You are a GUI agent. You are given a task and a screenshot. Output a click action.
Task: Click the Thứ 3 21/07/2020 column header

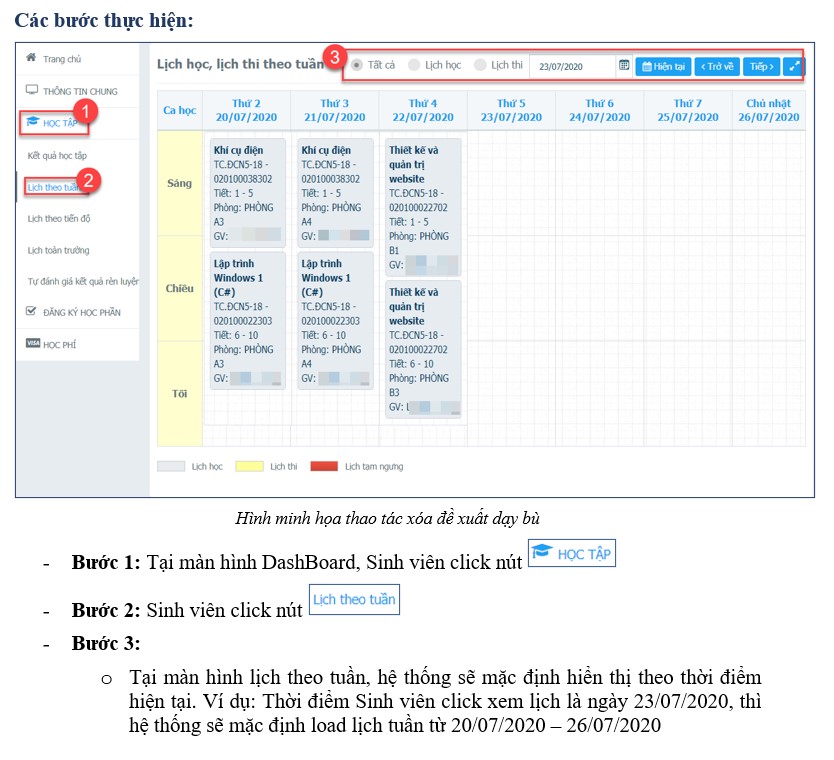click(x=335, y=110)
